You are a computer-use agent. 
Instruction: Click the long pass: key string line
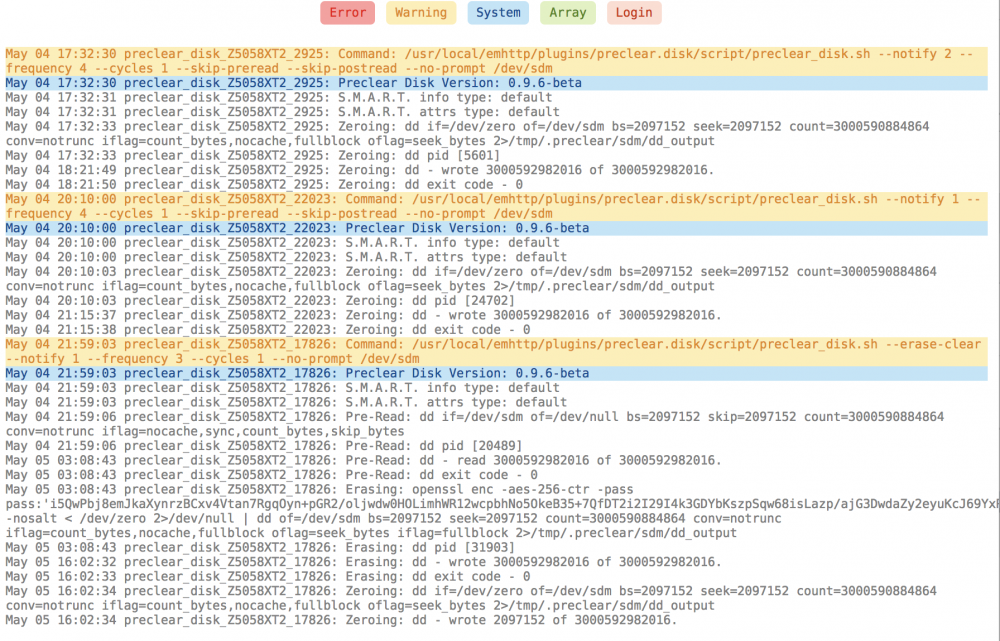tap(503, 505)
